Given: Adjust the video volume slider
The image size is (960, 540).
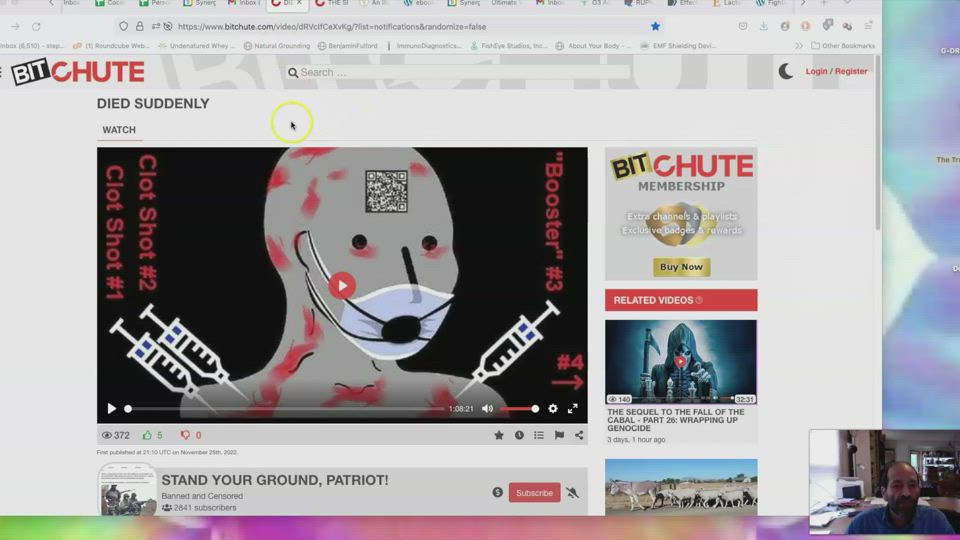Looking at the screenshot, I should [x=518, y=408].
